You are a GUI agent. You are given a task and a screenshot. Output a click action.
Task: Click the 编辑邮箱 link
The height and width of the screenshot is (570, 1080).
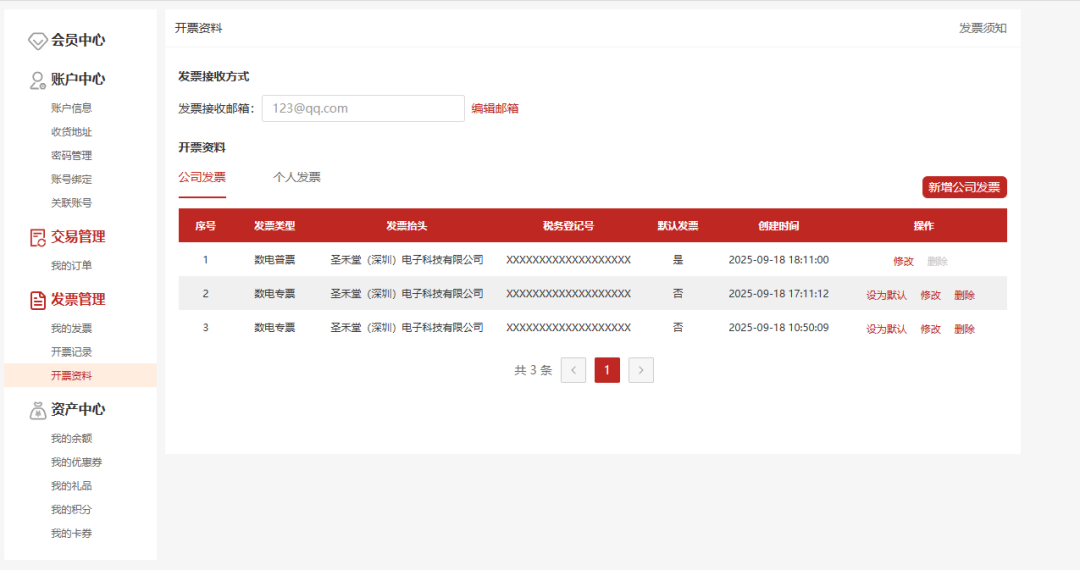coord(495,109)
